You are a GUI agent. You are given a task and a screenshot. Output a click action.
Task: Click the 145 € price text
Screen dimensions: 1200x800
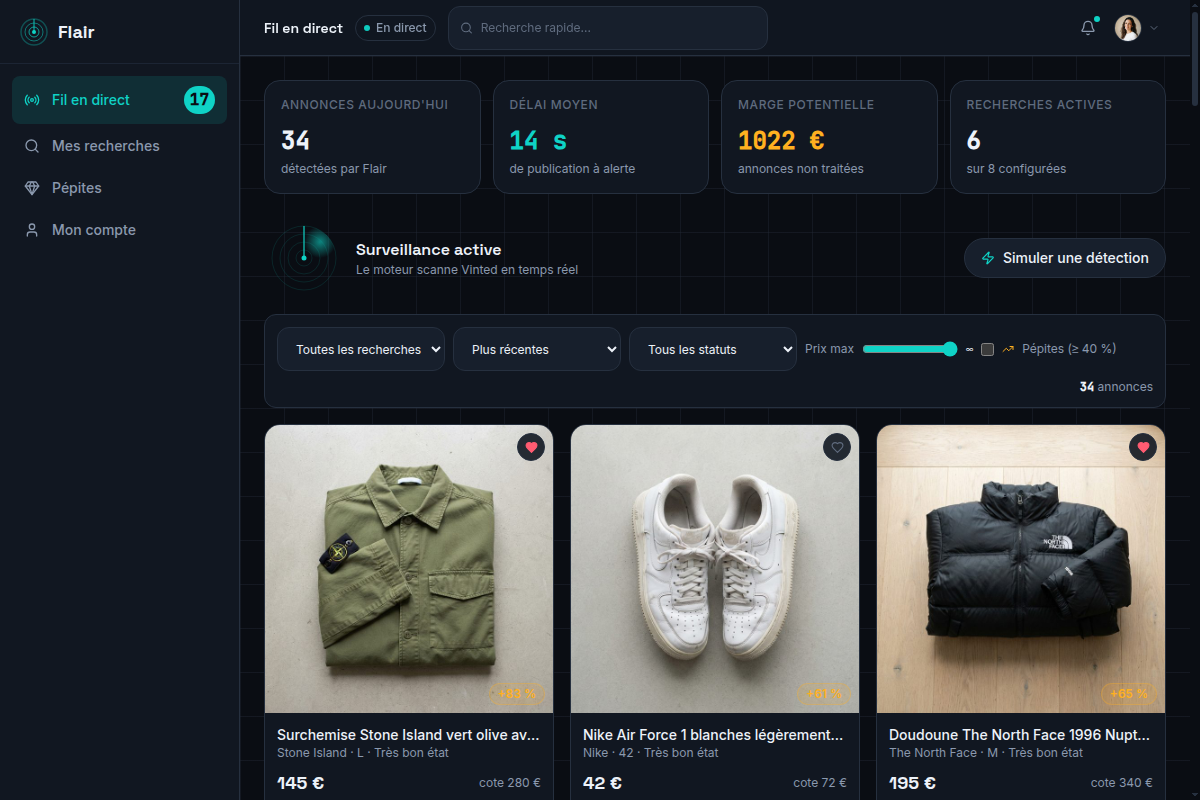click(x=300, y=783)
